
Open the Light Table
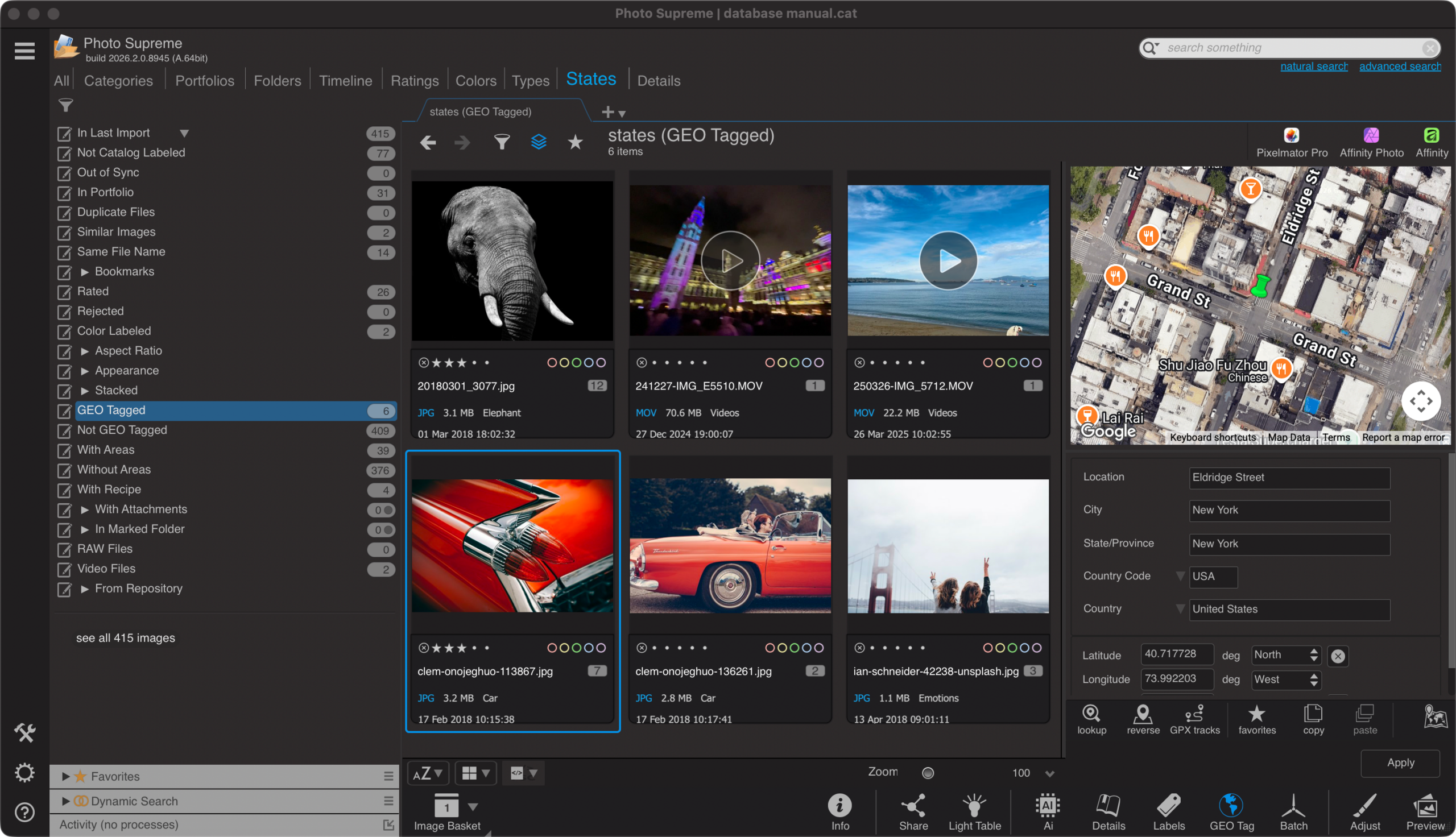pos(975,813)
